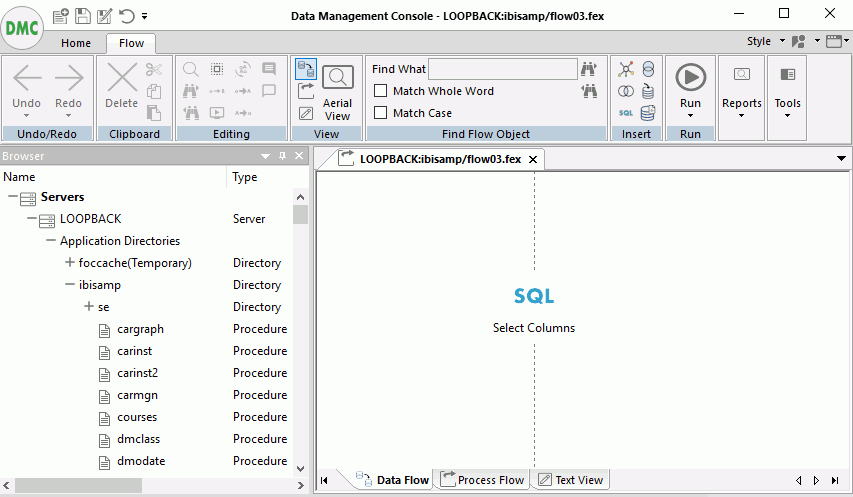Viewport: 853px width, 497px height.
Task: Click the Save As icon beside the floppy disk
Action: click(104, 16)
